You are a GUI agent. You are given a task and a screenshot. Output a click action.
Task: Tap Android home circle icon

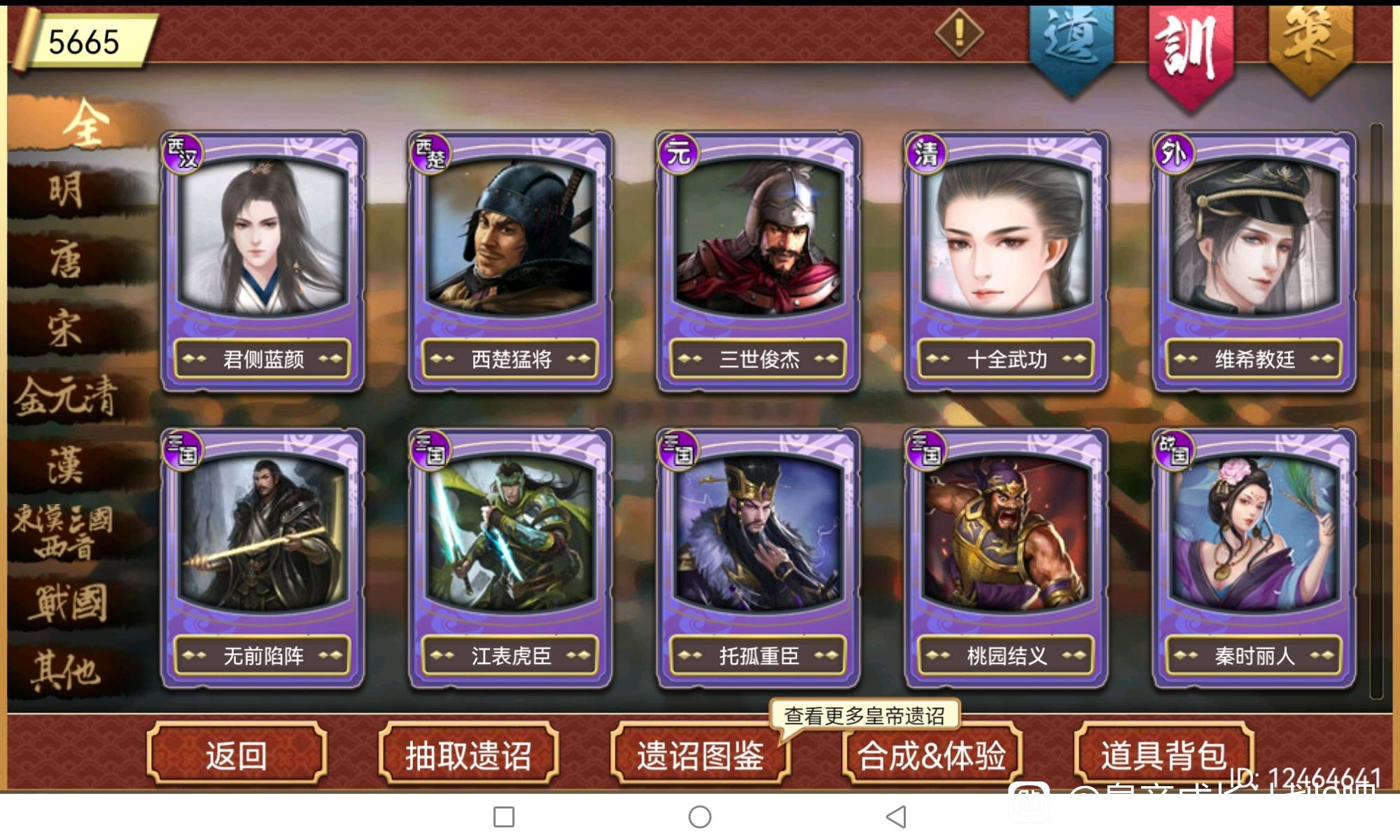pyautogui.click(x=700, y=817)
